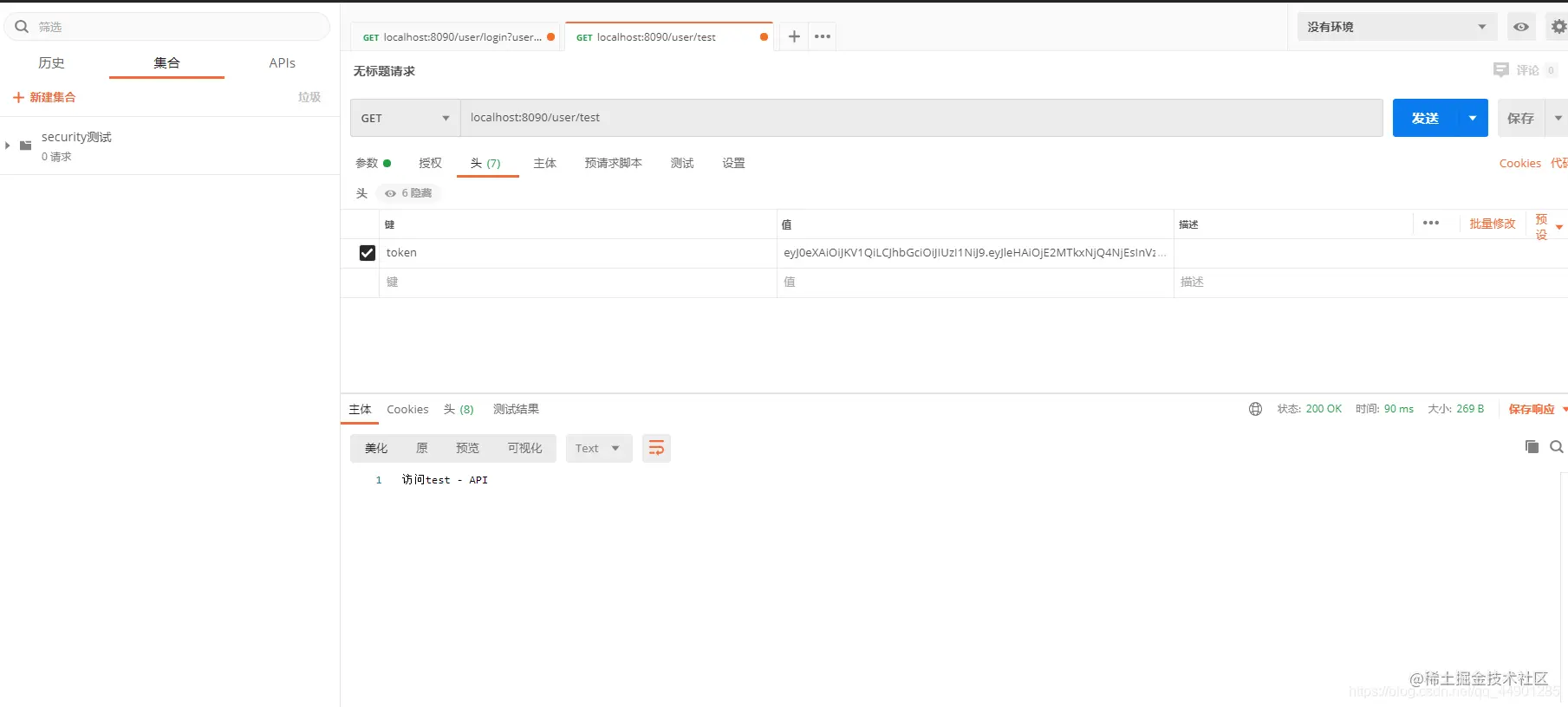Click the environment quick-look eye icon

(x=1521, y=27)
